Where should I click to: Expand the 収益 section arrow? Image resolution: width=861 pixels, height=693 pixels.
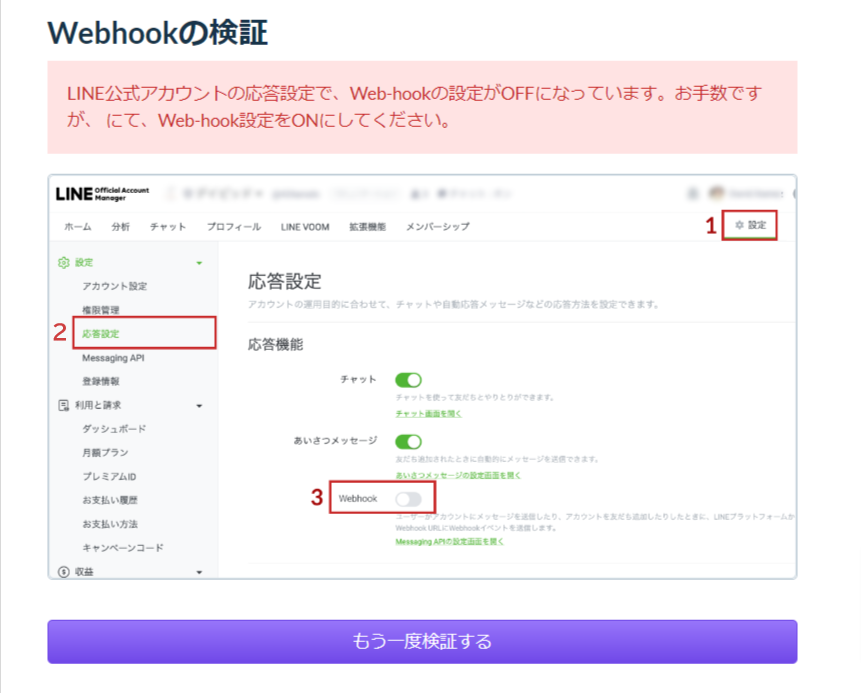point(199,572)
